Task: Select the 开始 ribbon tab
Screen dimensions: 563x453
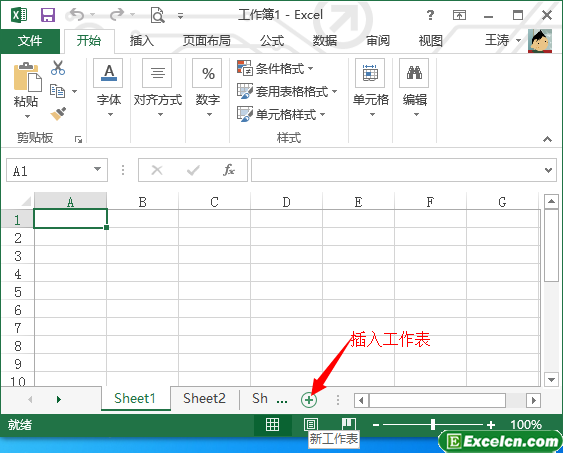Action: tap(89, 41)
